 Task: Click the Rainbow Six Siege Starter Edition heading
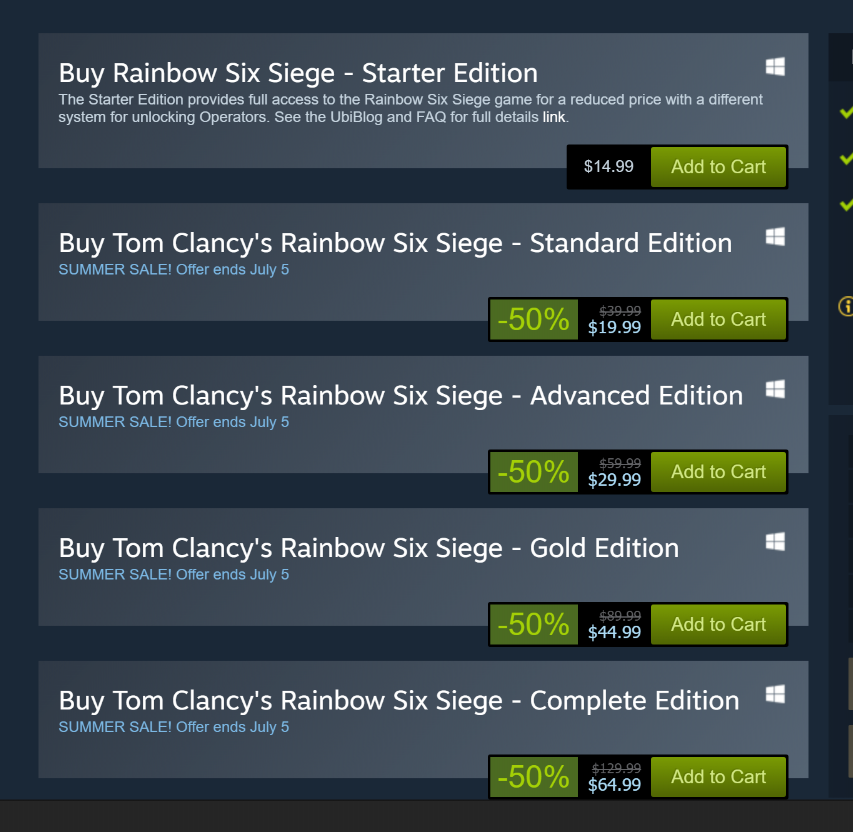click(298, 73)
